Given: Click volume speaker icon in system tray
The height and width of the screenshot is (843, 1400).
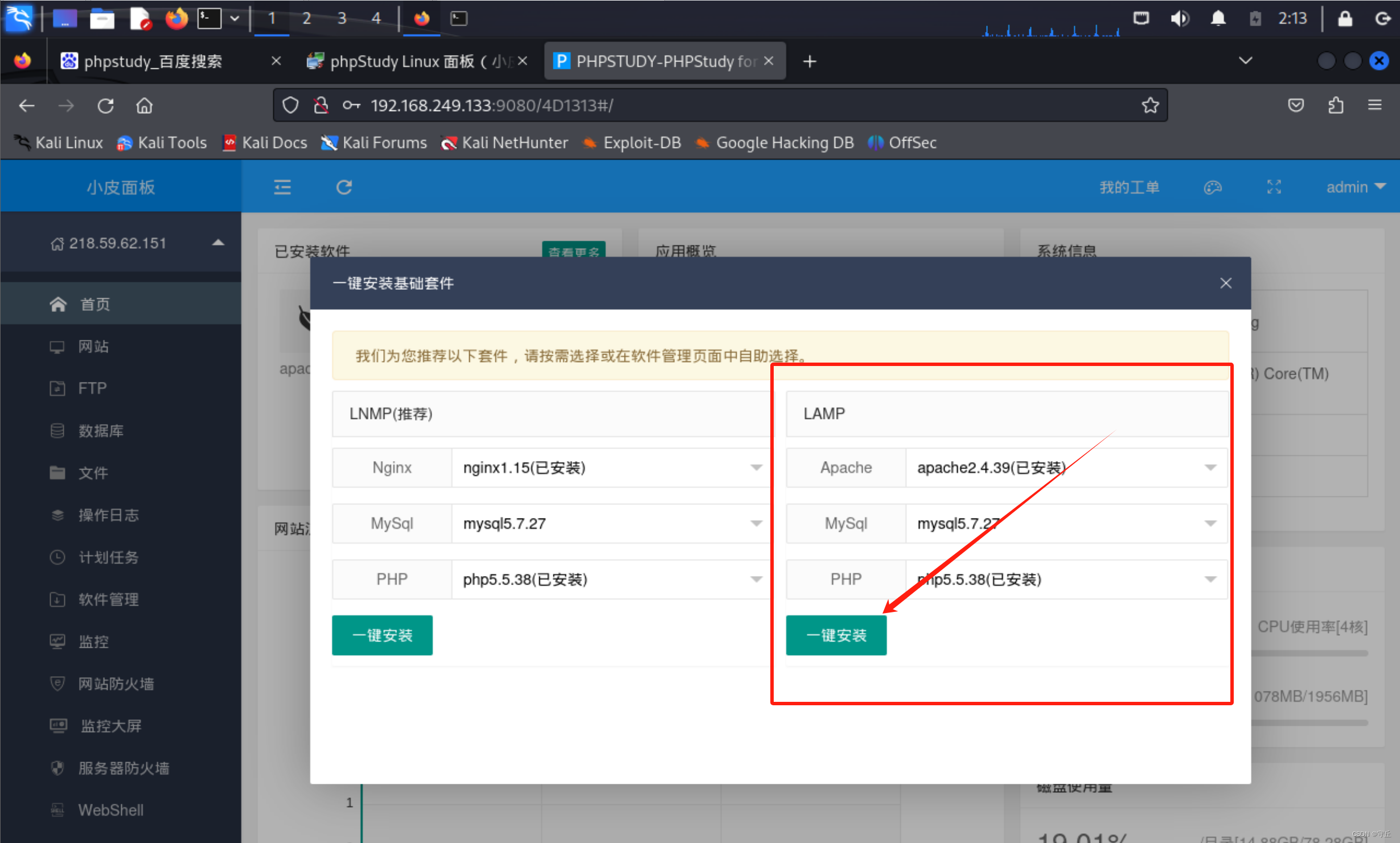Looking at the screenshot, I should (1179, 19).
